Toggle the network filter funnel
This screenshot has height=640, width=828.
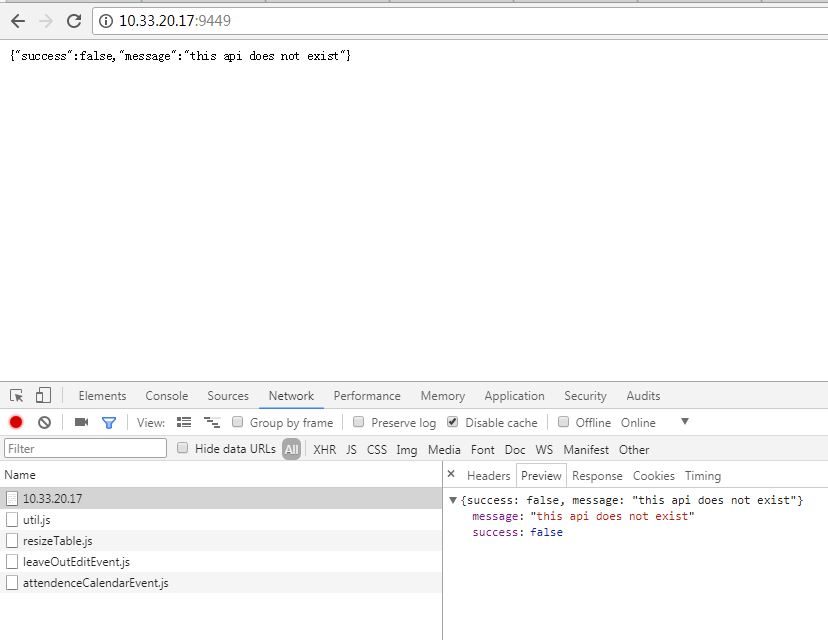(x=109, y=423)
